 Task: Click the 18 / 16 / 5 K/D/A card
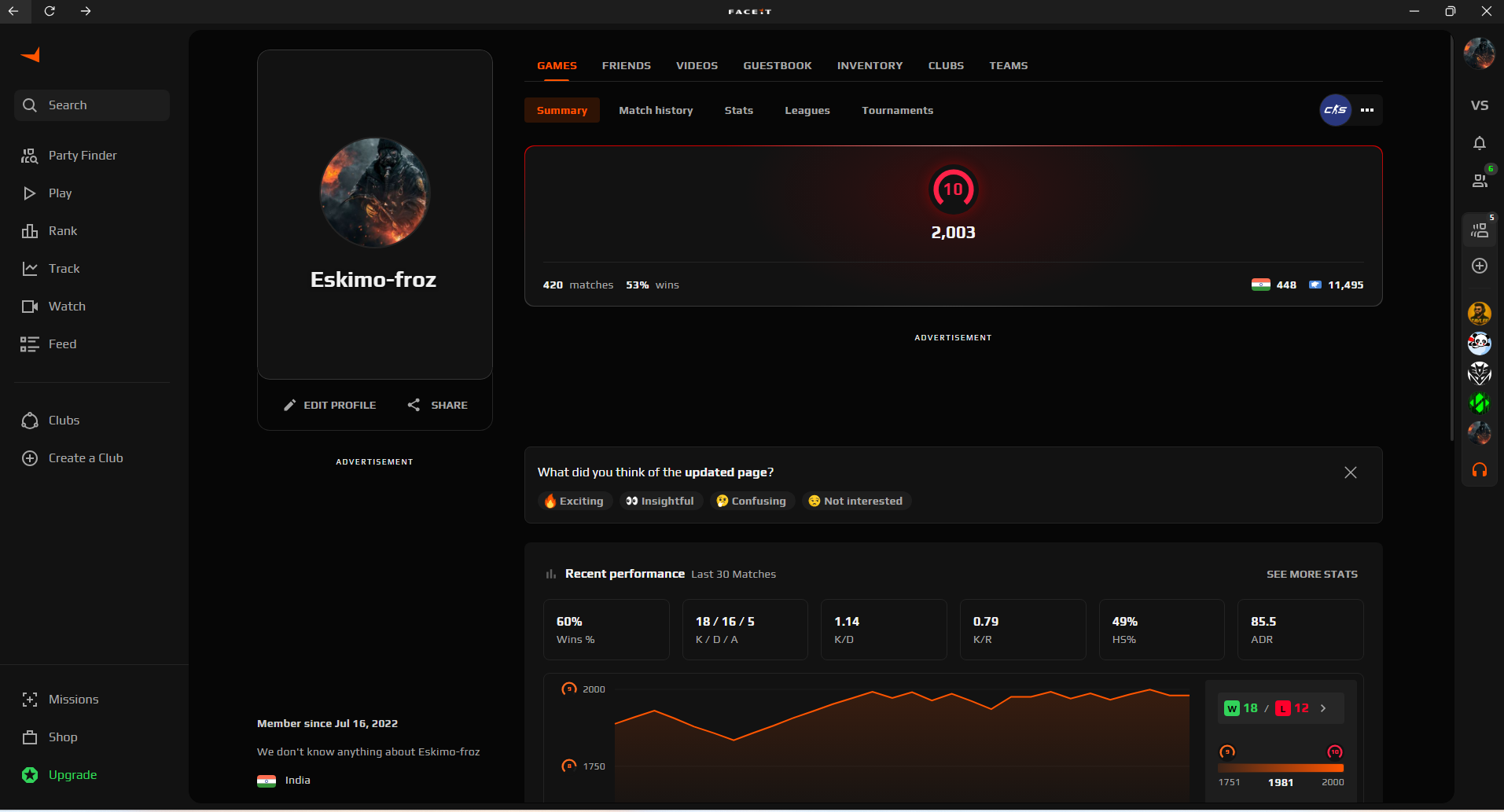pos(745,630)
